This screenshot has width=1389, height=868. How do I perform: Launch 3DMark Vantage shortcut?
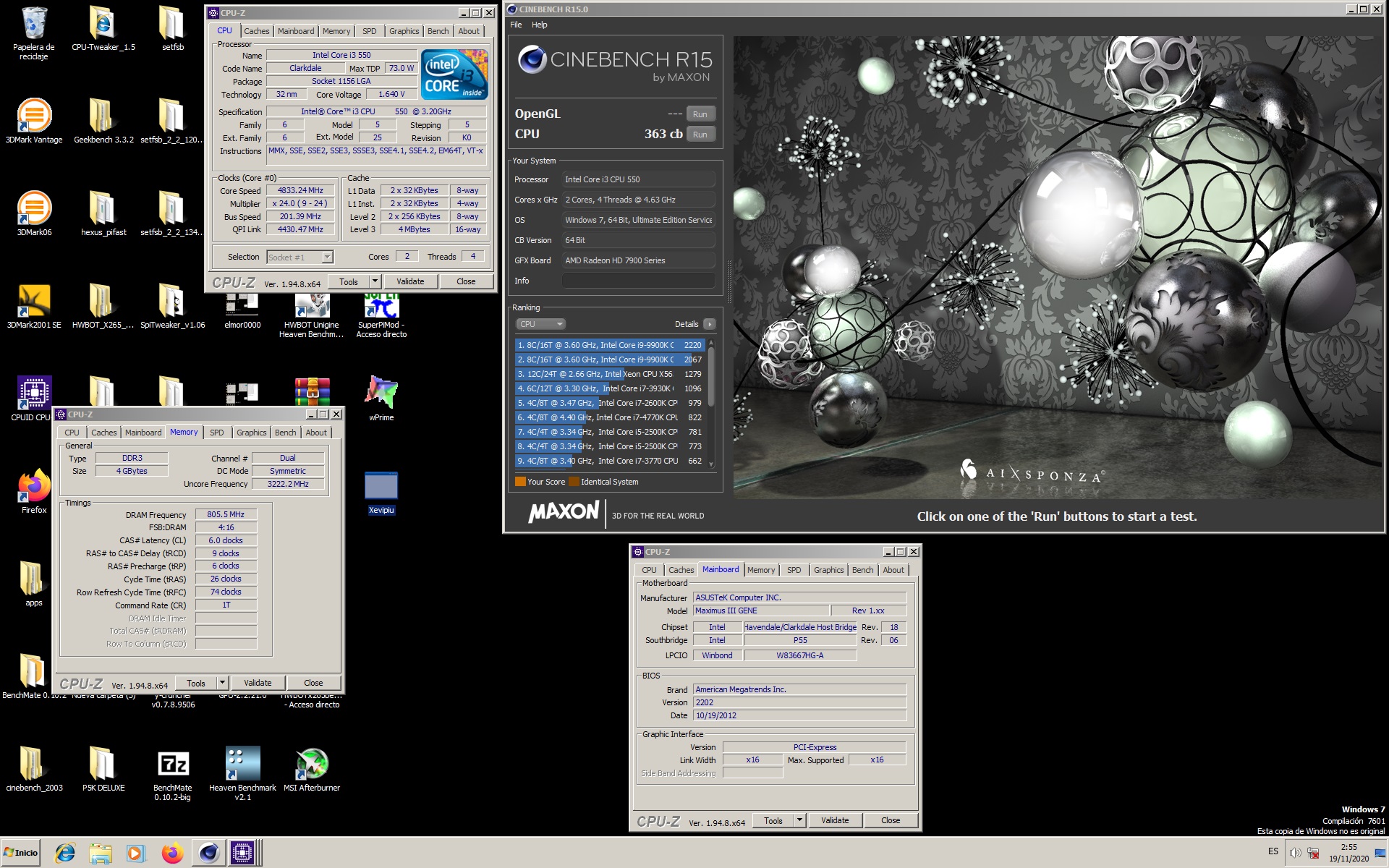coord(34,122)
